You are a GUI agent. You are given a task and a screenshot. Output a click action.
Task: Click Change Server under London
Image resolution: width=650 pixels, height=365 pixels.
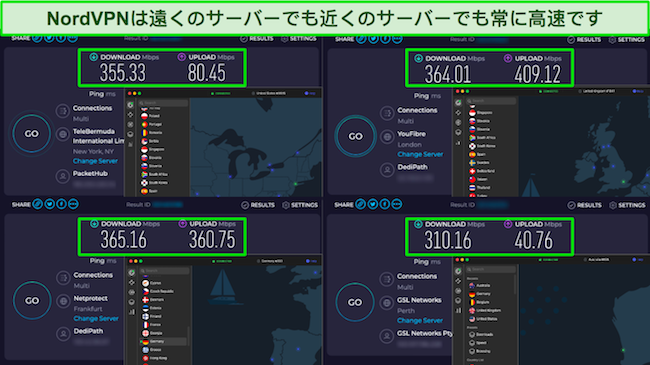click(420, 154)
